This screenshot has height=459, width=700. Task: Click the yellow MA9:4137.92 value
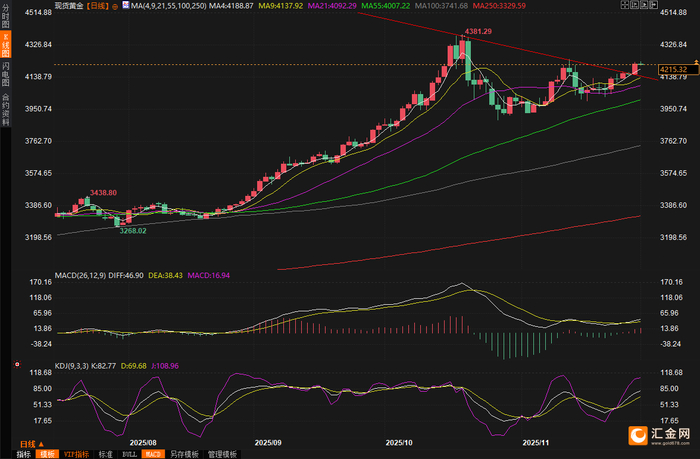280,6
